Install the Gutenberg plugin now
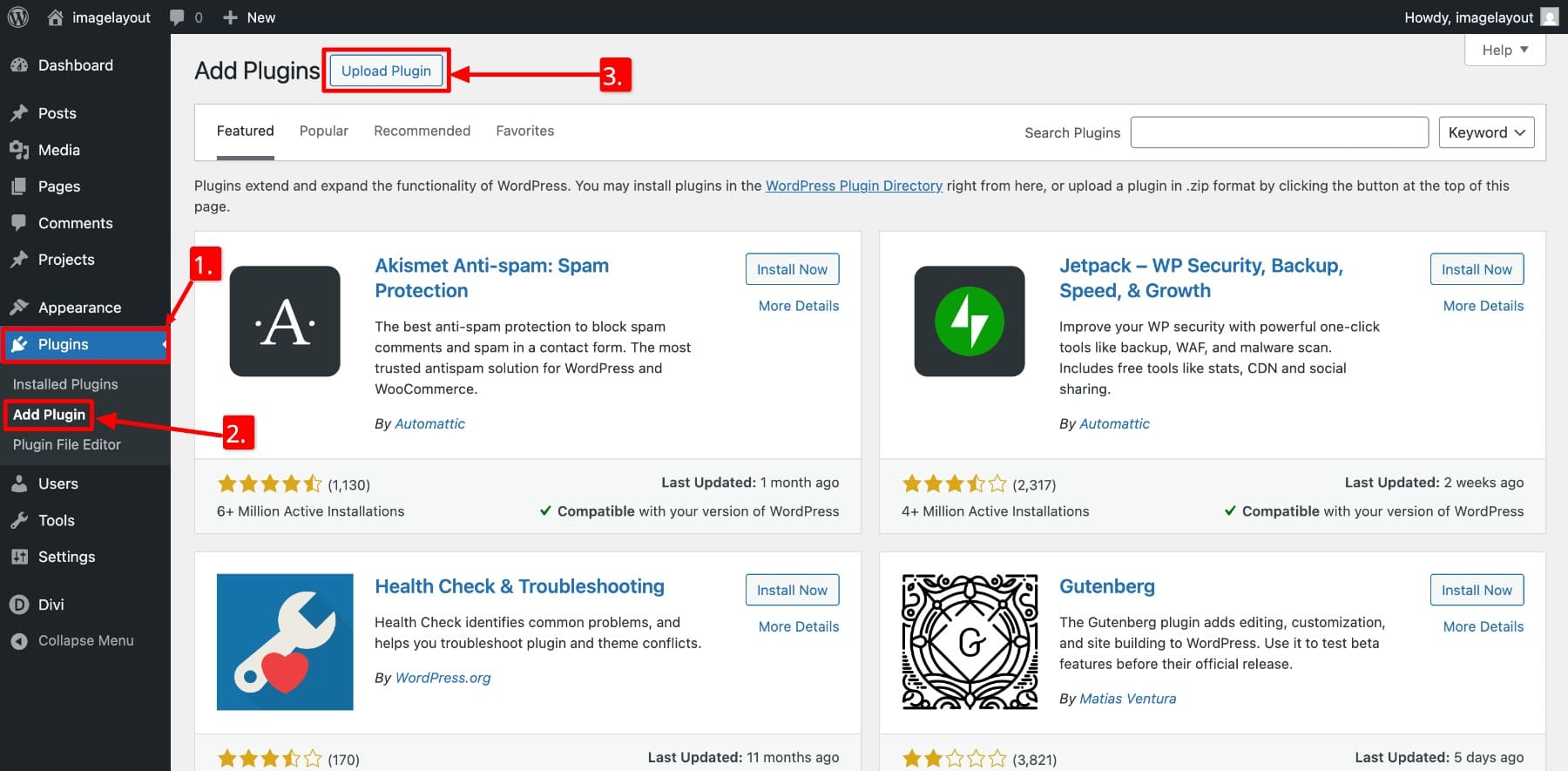Image resolution: width=1568 pixels, height=771 pixels. tap(1477, 590)
